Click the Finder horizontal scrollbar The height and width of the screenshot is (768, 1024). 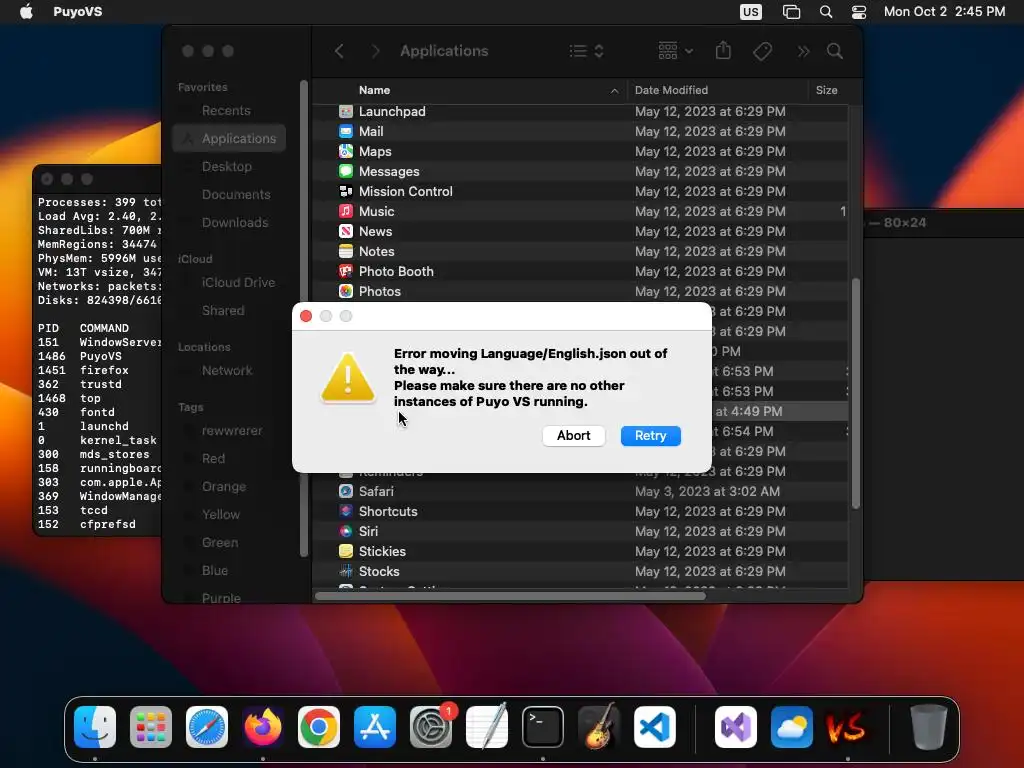point(510,596)
